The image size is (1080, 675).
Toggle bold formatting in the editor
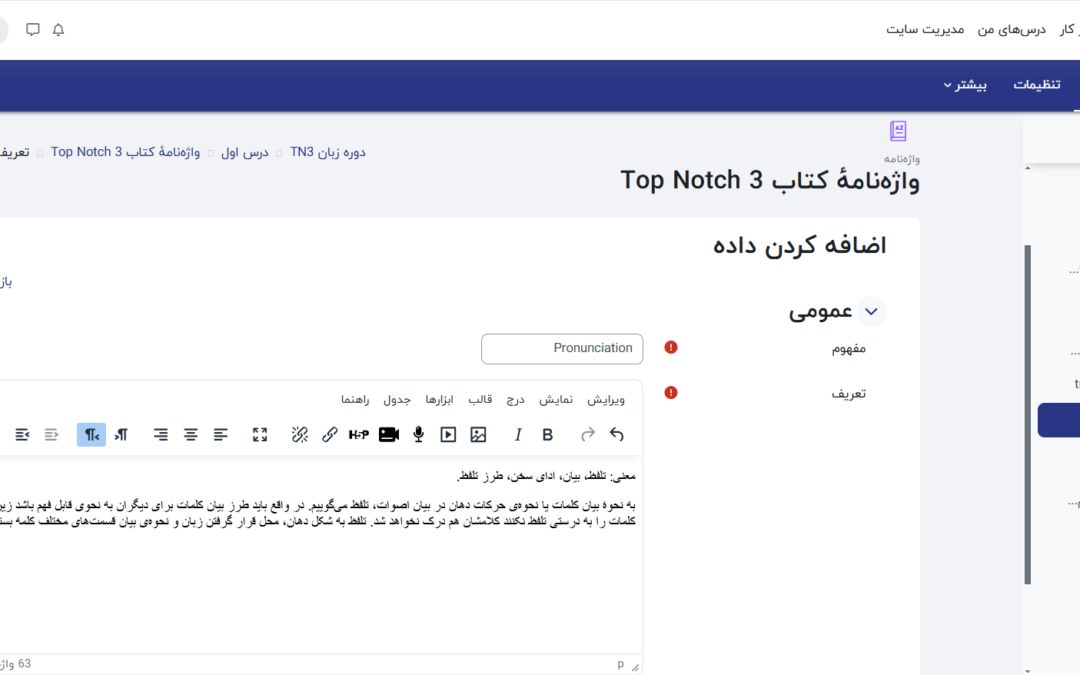548,435
